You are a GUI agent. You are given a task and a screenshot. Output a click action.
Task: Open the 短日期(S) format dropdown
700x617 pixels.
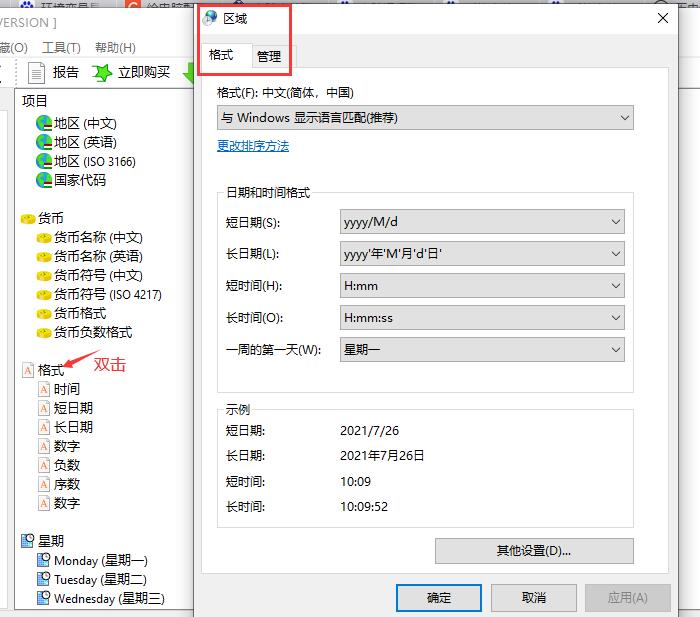(x=482, y=221)
